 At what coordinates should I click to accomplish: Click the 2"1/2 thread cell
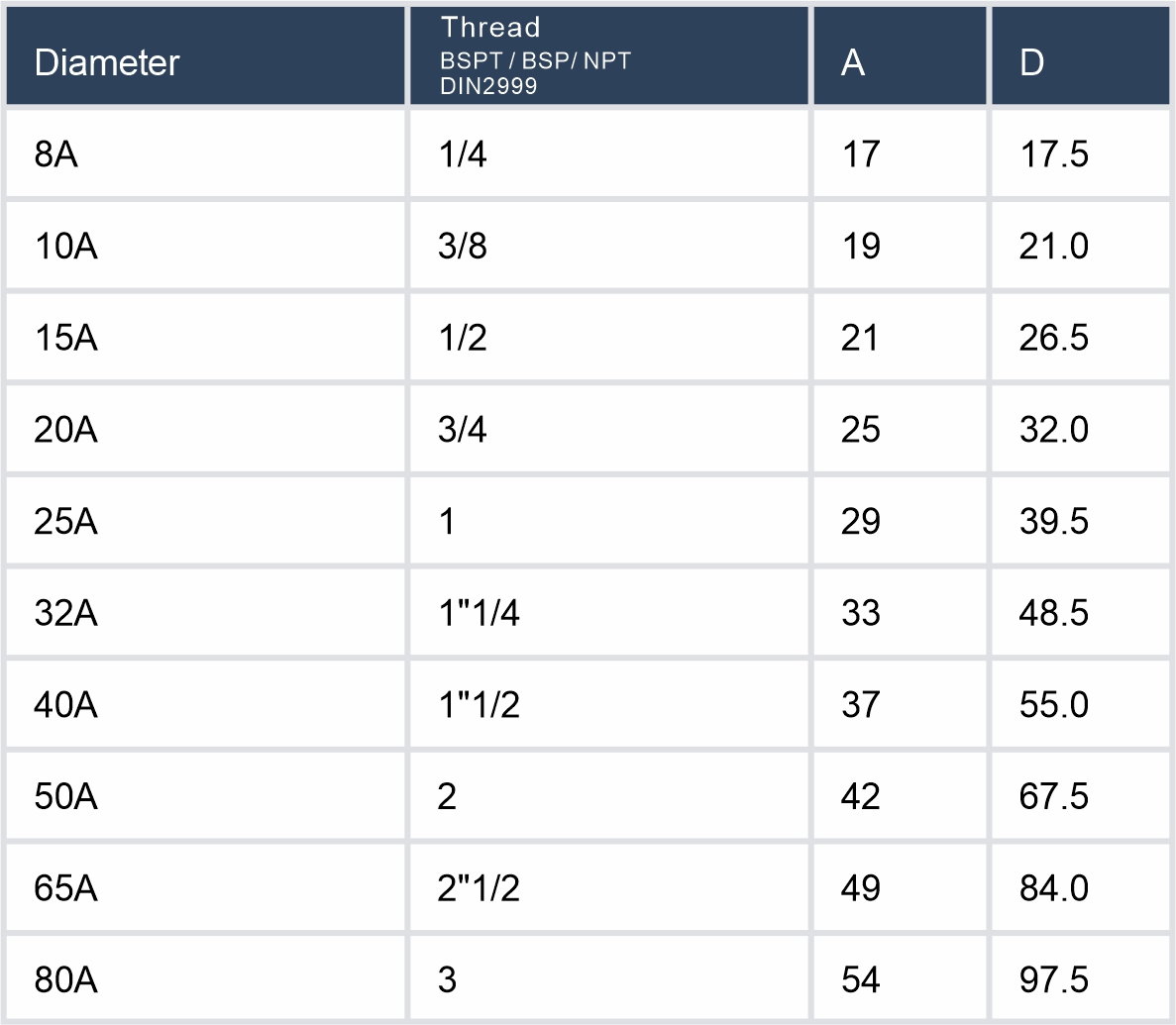coord(479,888)
